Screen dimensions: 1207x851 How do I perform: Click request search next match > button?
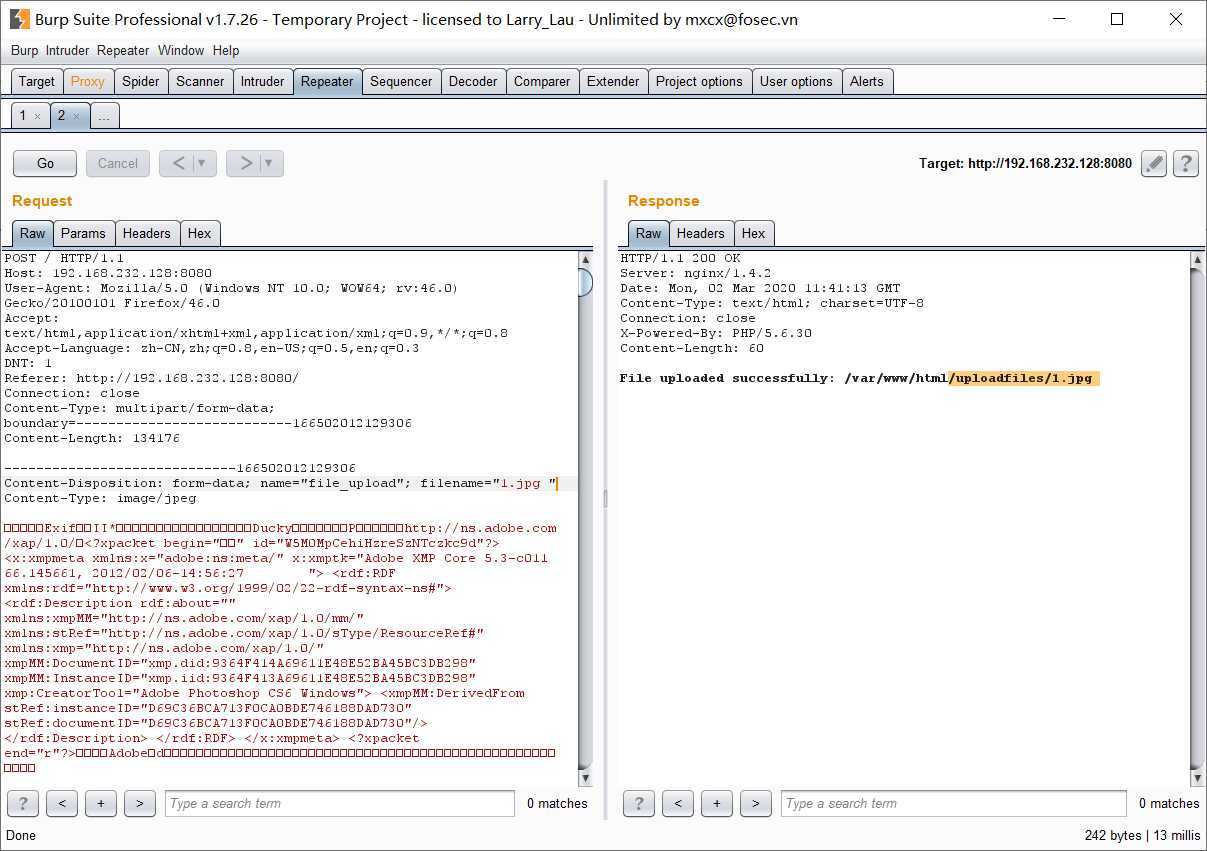click(140, 803)
